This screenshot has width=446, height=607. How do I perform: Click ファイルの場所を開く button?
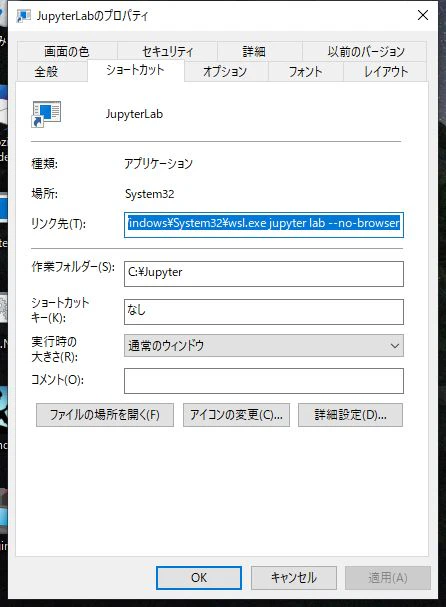pyautogui.click(x=105, y=415)
